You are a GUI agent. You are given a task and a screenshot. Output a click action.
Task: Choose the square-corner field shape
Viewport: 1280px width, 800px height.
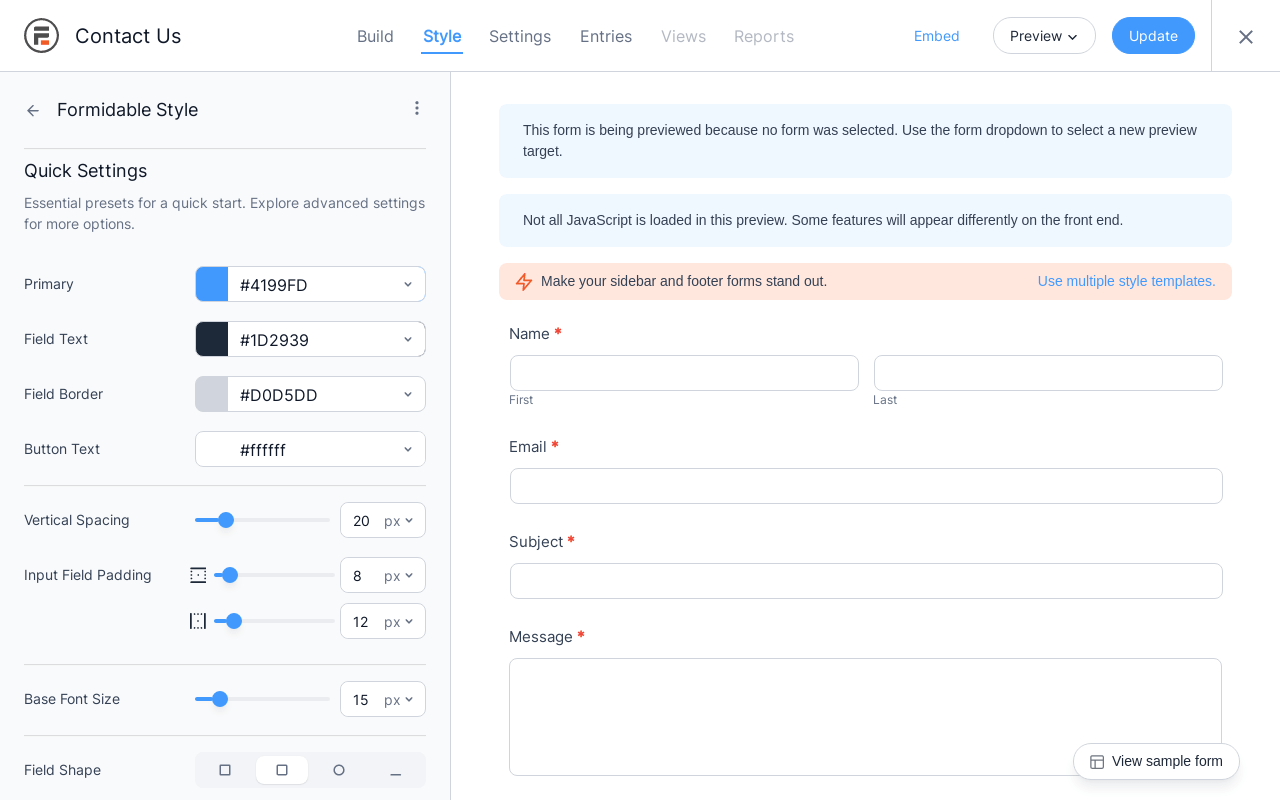pyautogui.click(x=225, y=770)
